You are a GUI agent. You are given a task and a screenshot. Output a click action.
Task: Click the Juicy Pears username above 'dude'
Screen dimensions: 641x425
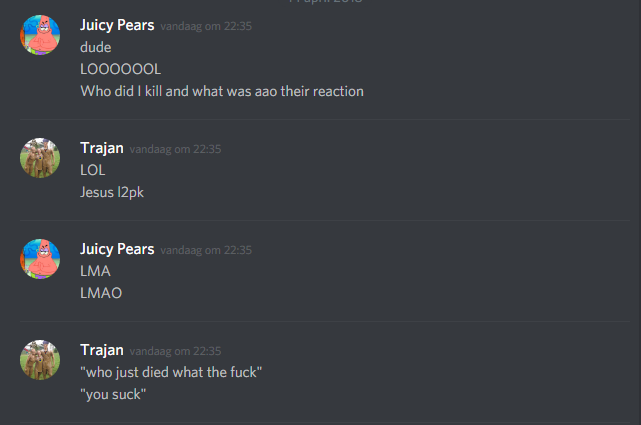pyautogui.click(x=117, y=25)
